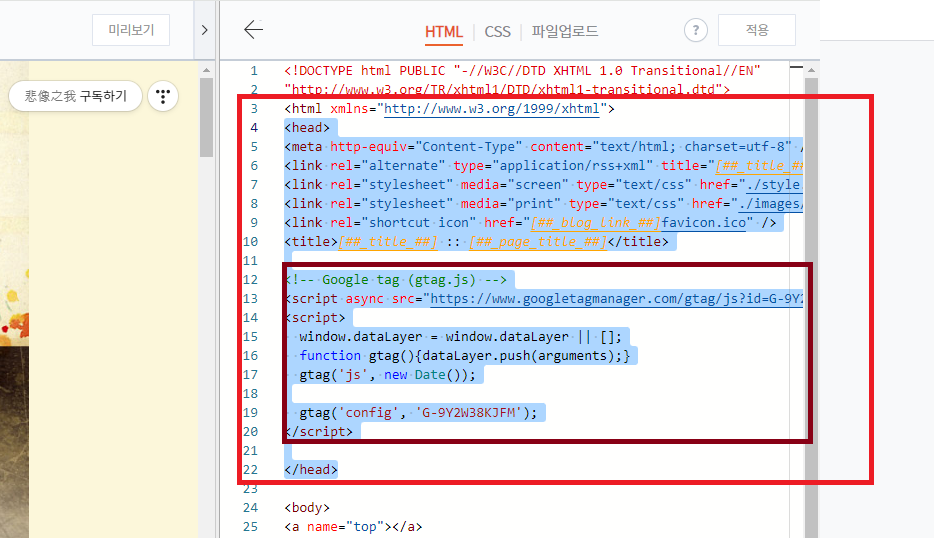Click the minimize dash above editor scrollbar

pyautogui.click(x=796, y=67)
